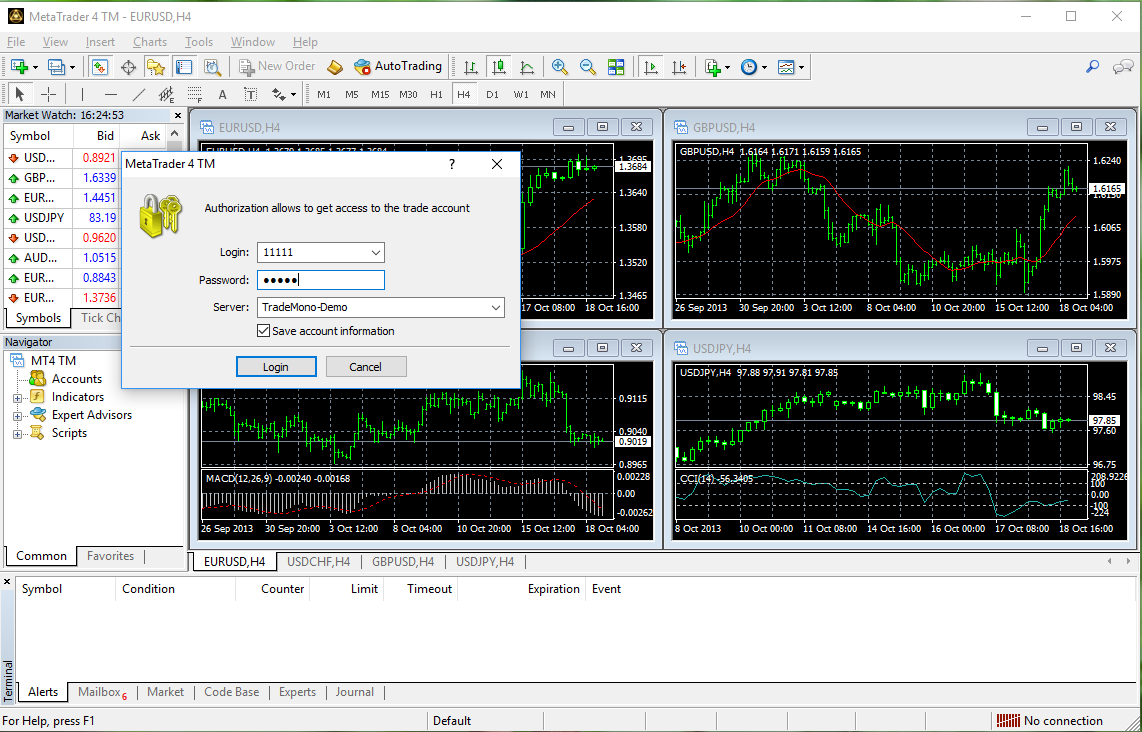This screenshot has width=1142, height=732.
Task: Open the chat bubbles icon
Action: pos(1122,67)
